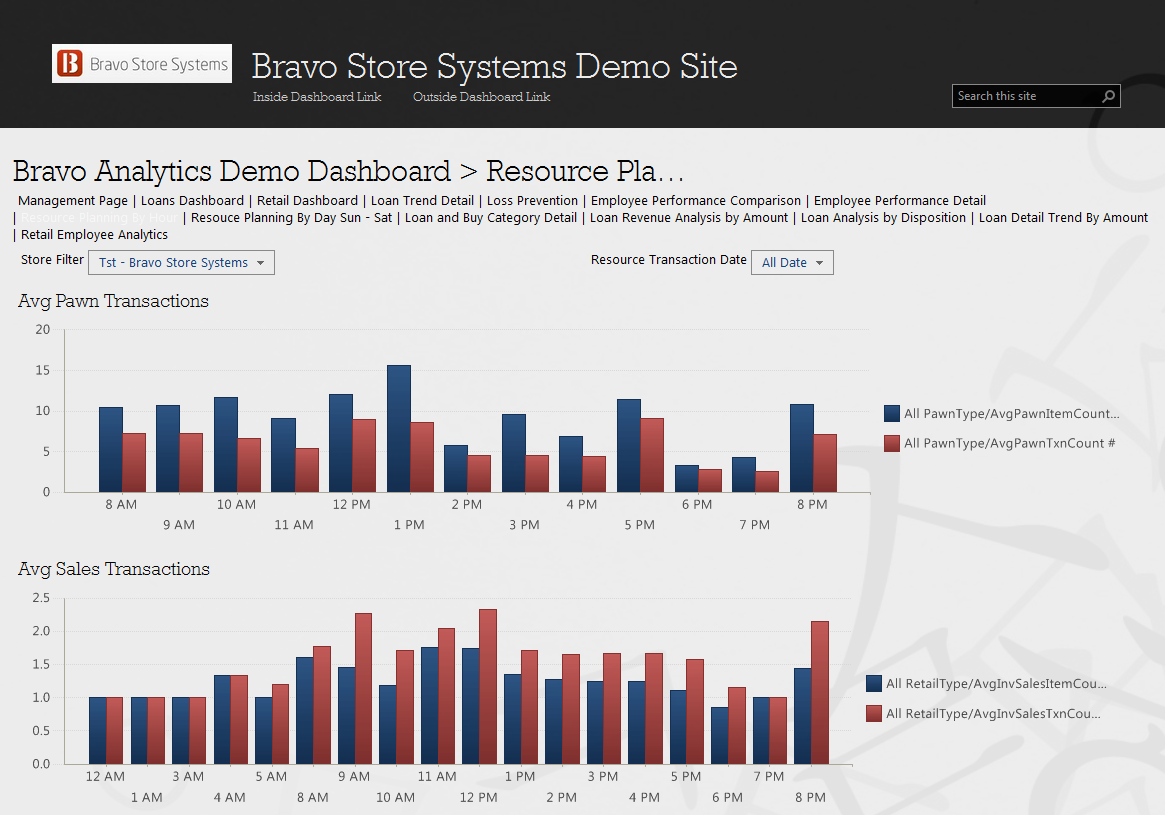Open Loan Analysis by Disposition
This screenshot has width=1165, height=815.
click(883, 218)
